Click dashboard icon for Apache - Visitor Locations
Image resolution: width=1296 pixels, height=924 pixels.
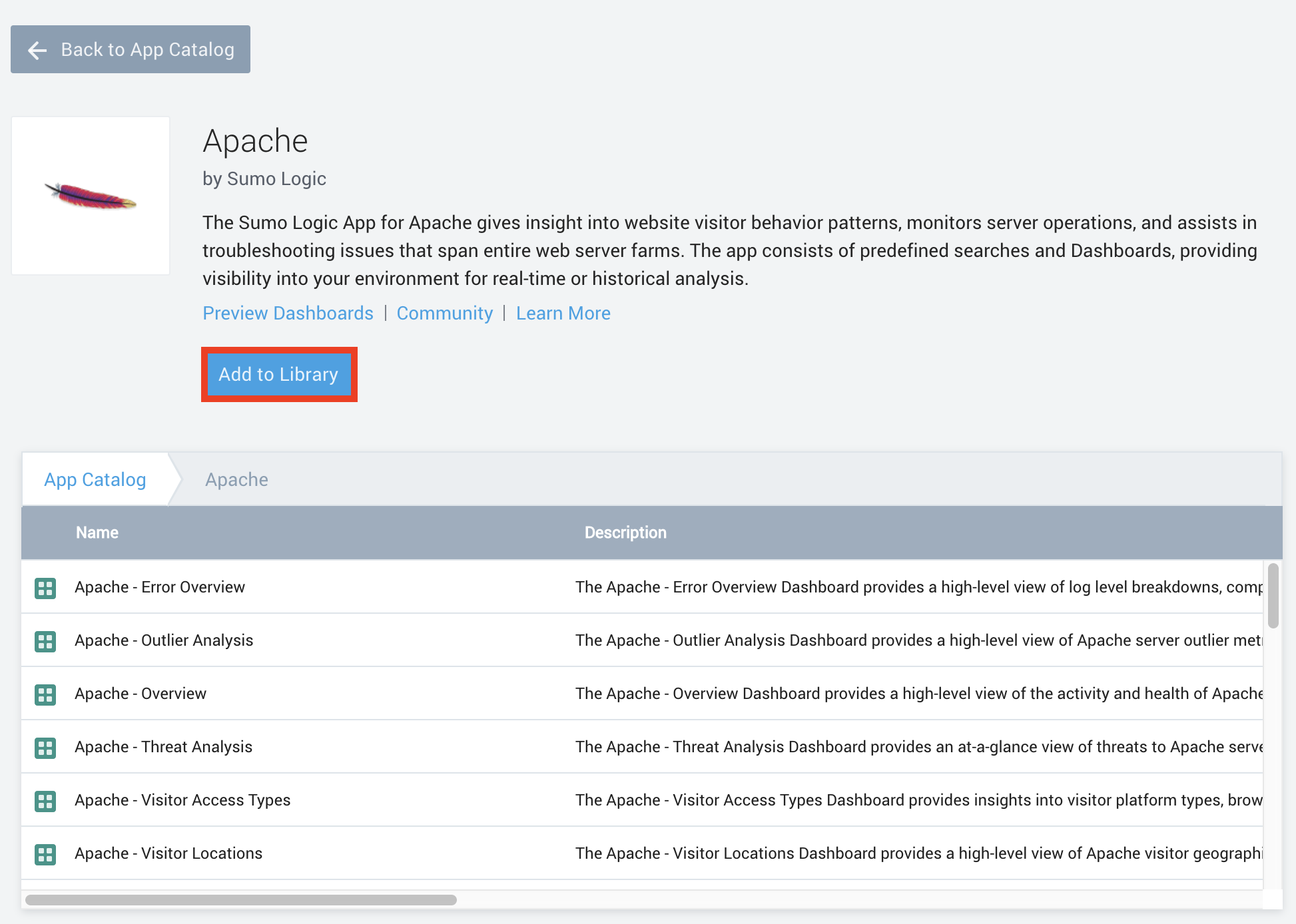point(45,854)
